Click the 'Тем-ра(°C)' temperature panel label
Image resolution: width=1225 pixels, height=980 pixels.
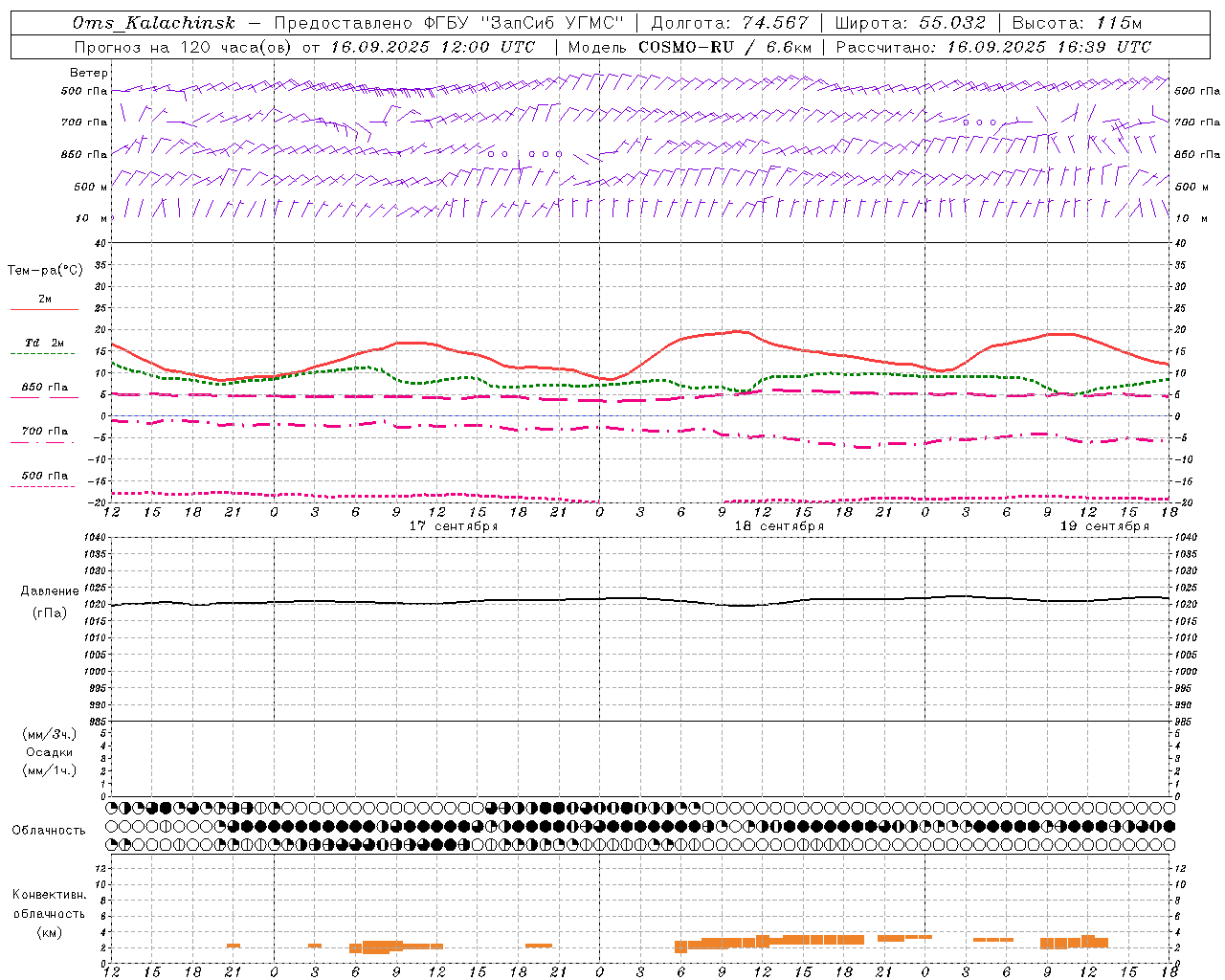pyautogui.click(x=45, y=271)
